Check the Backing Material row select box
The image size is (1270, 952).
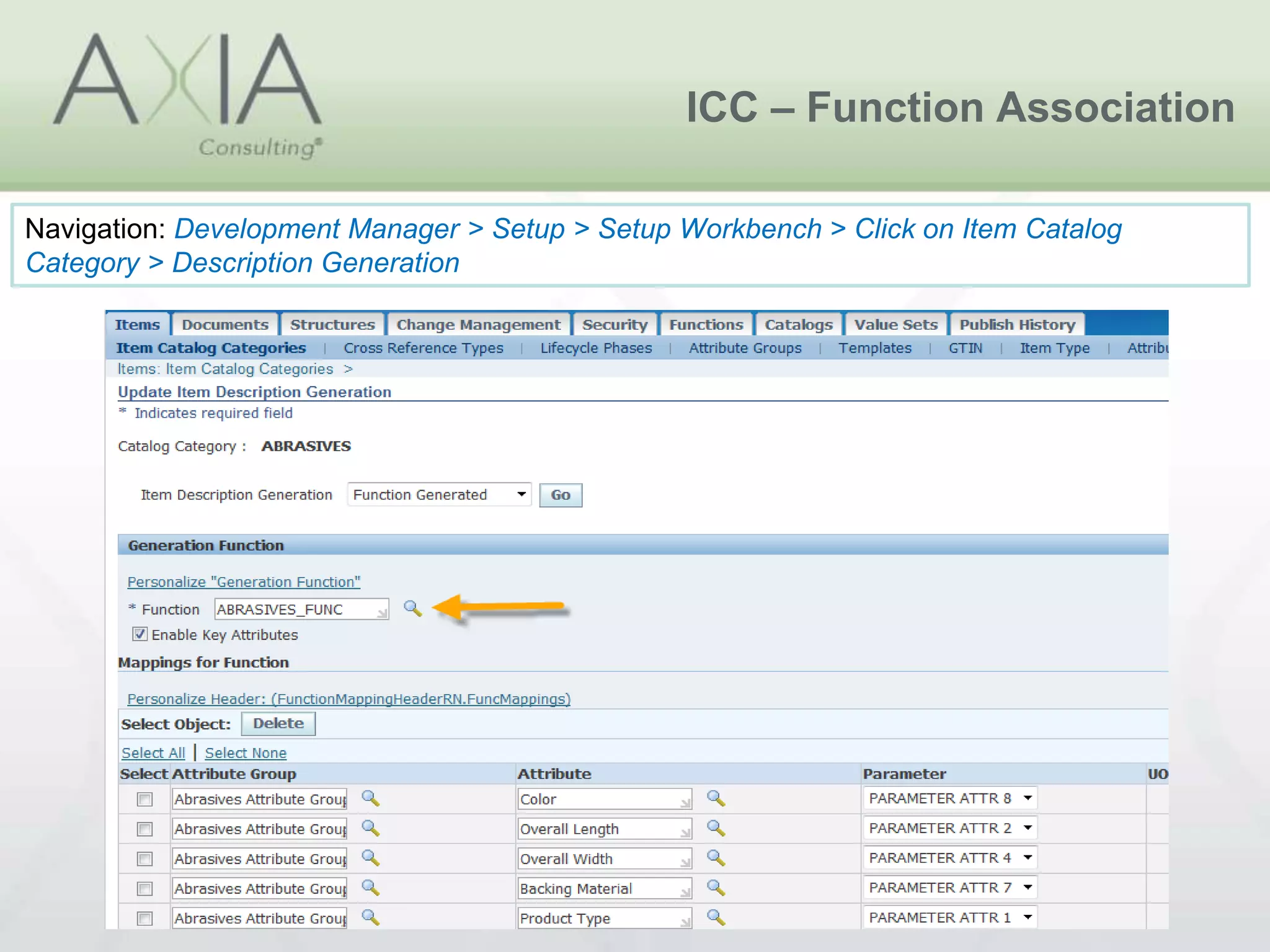pos(144,889)
